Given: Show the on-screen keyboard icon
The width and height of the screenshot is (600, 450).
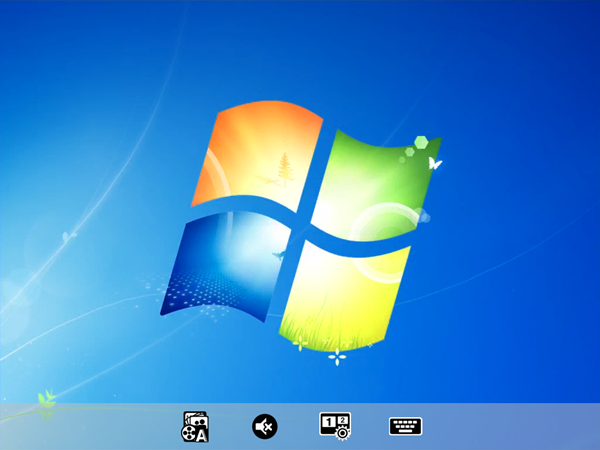Looking at the screenshot, I should [x=406, y=426].
